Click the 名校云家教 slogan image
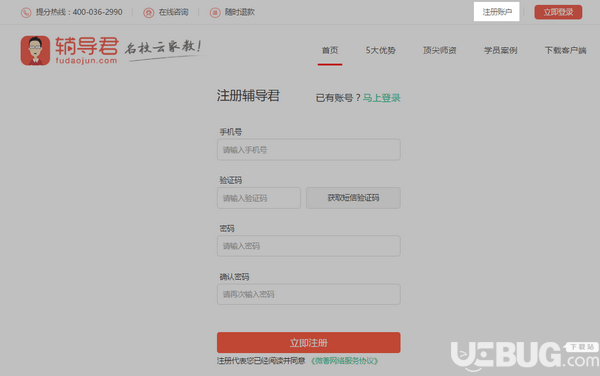 [164, 50]
